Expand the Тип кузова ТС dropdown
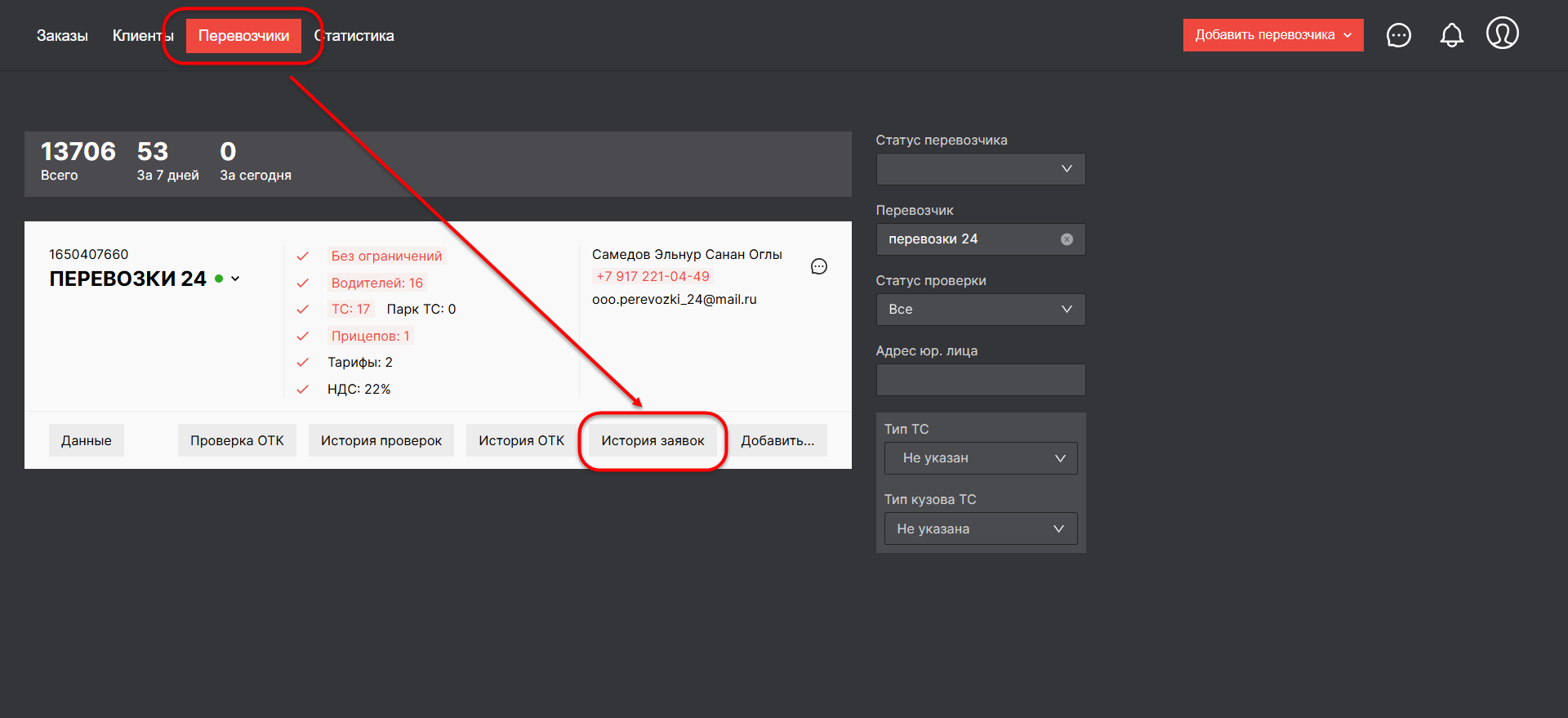This screenshot has width=1568, height=718. click(980, 528)
